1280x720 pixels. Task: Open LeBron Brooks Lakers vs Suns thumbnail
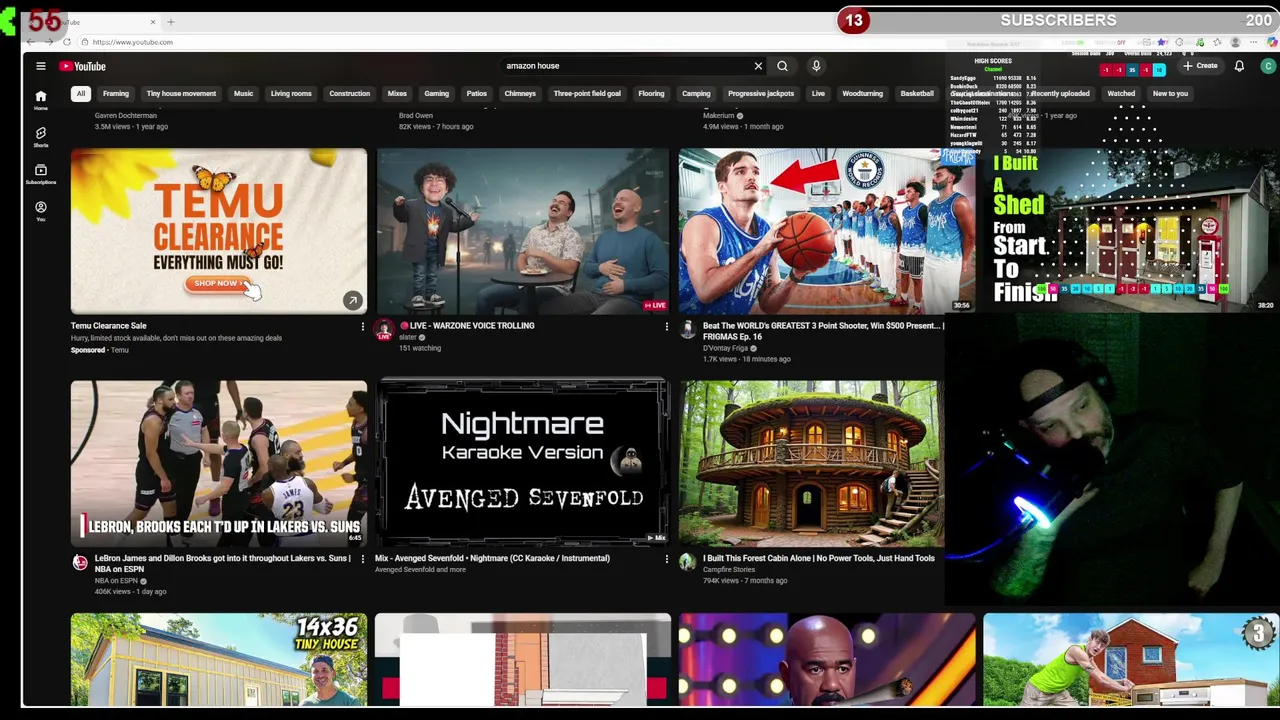(x=219, y=463)
